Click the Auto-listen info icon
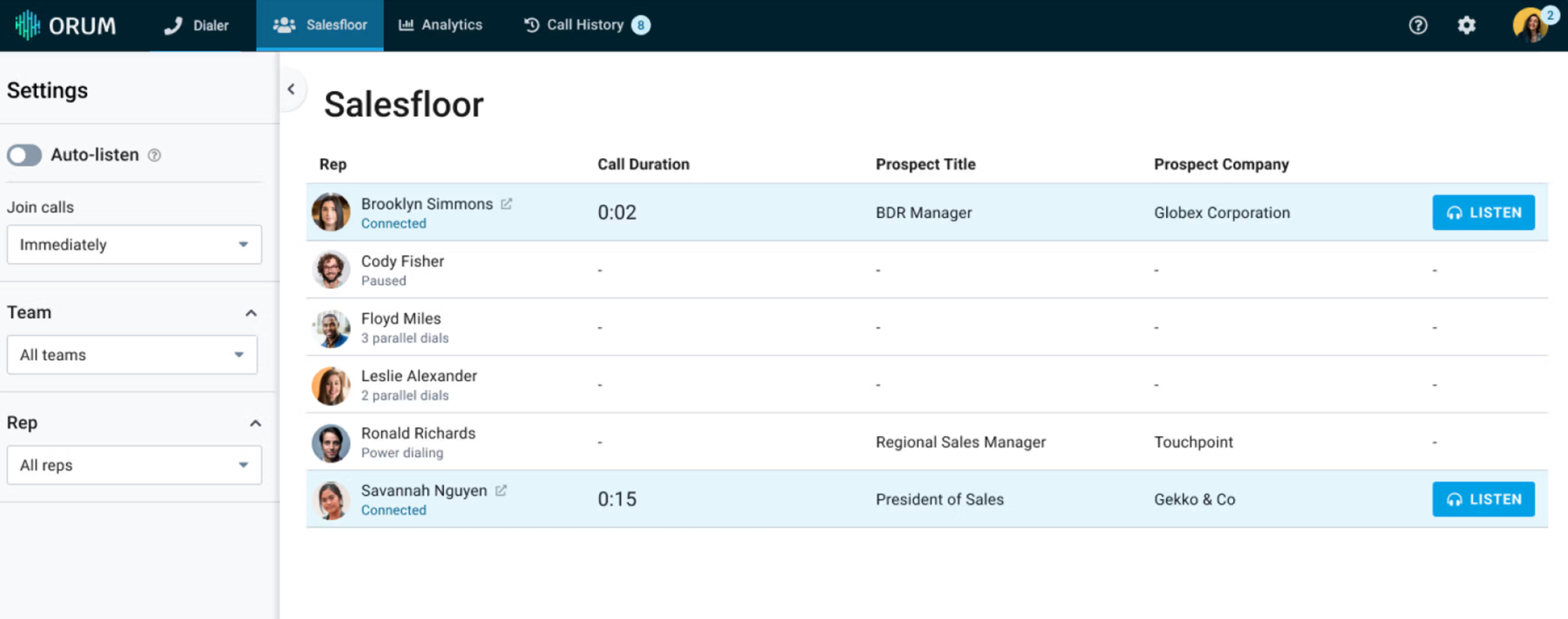The width and height of the screenshot is (1568, 619). click(x=155, y=155)
